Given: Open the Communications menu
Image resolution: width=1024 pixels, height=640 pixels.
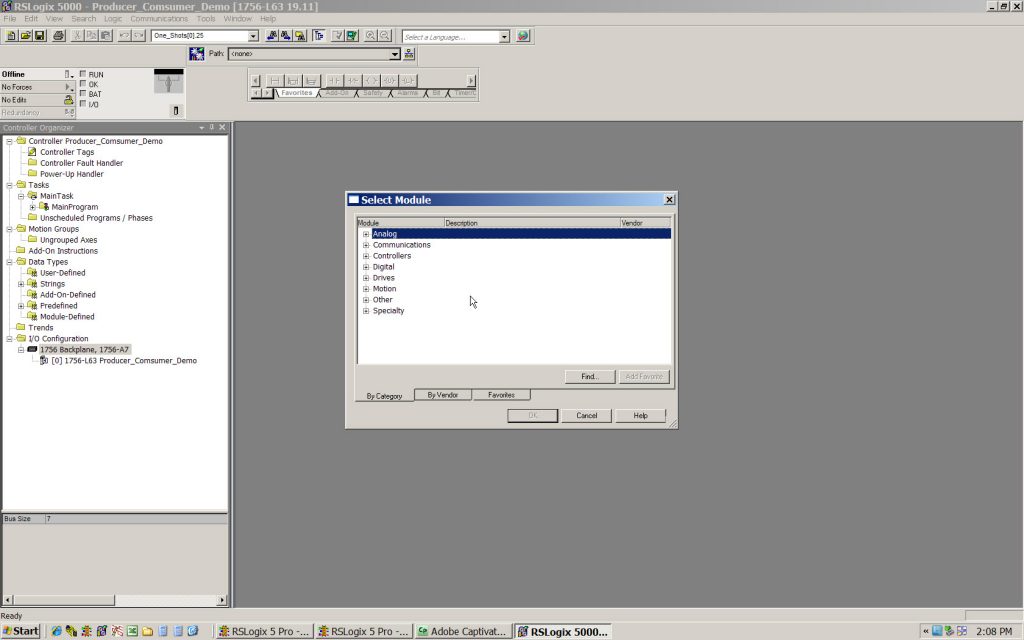Looking at the screenshot, I should click(159, 18).
